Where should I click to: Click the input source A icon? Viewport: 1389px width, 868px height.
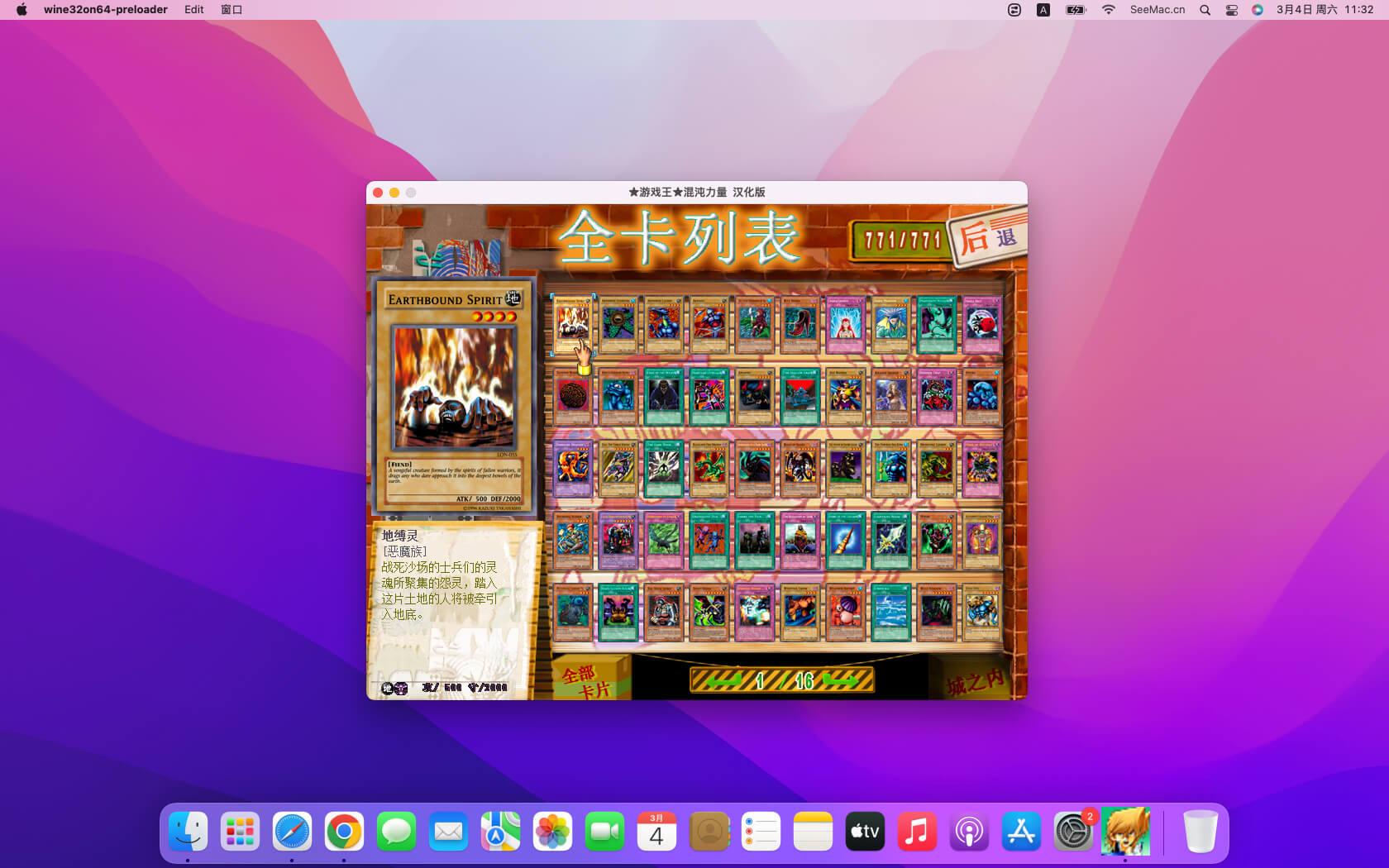pyautogui.click(x=1043, y=9)
